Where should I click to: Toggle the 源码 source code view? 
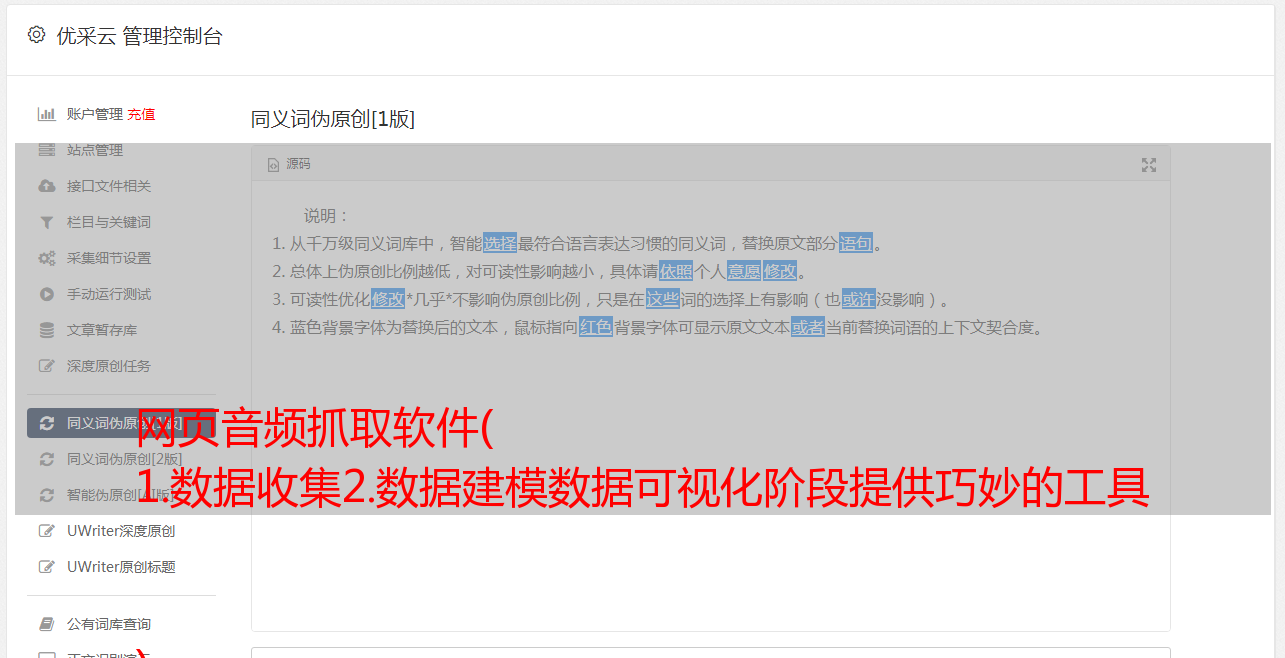coord(289,164)
